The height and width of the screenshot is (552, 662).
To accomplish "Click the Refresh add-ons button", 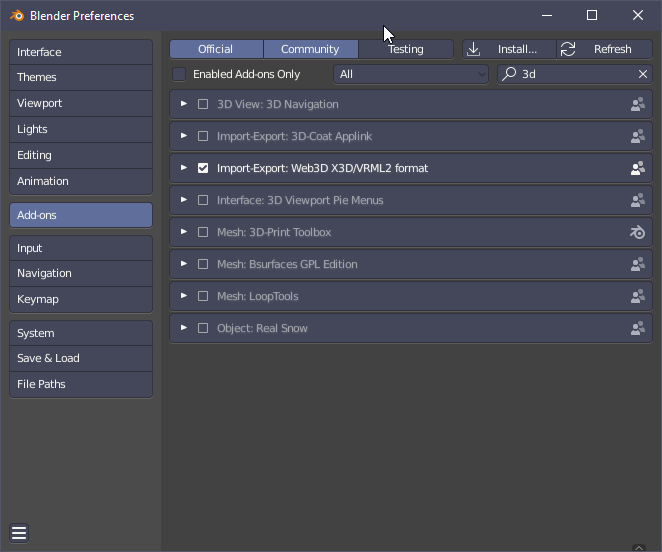I will click(x=605, y=49).
